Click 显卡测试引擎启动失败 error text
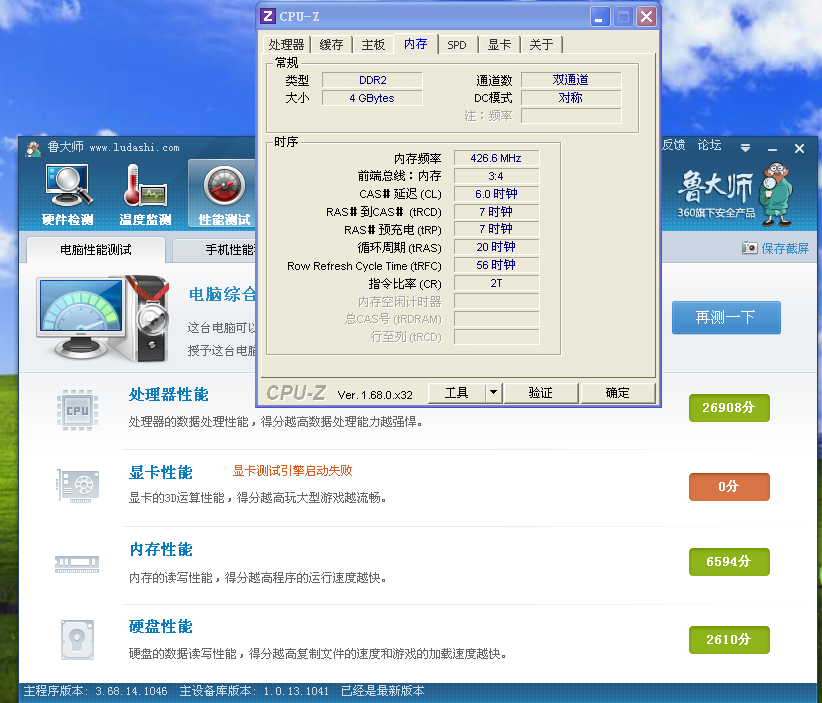 (x=293, y=471)
